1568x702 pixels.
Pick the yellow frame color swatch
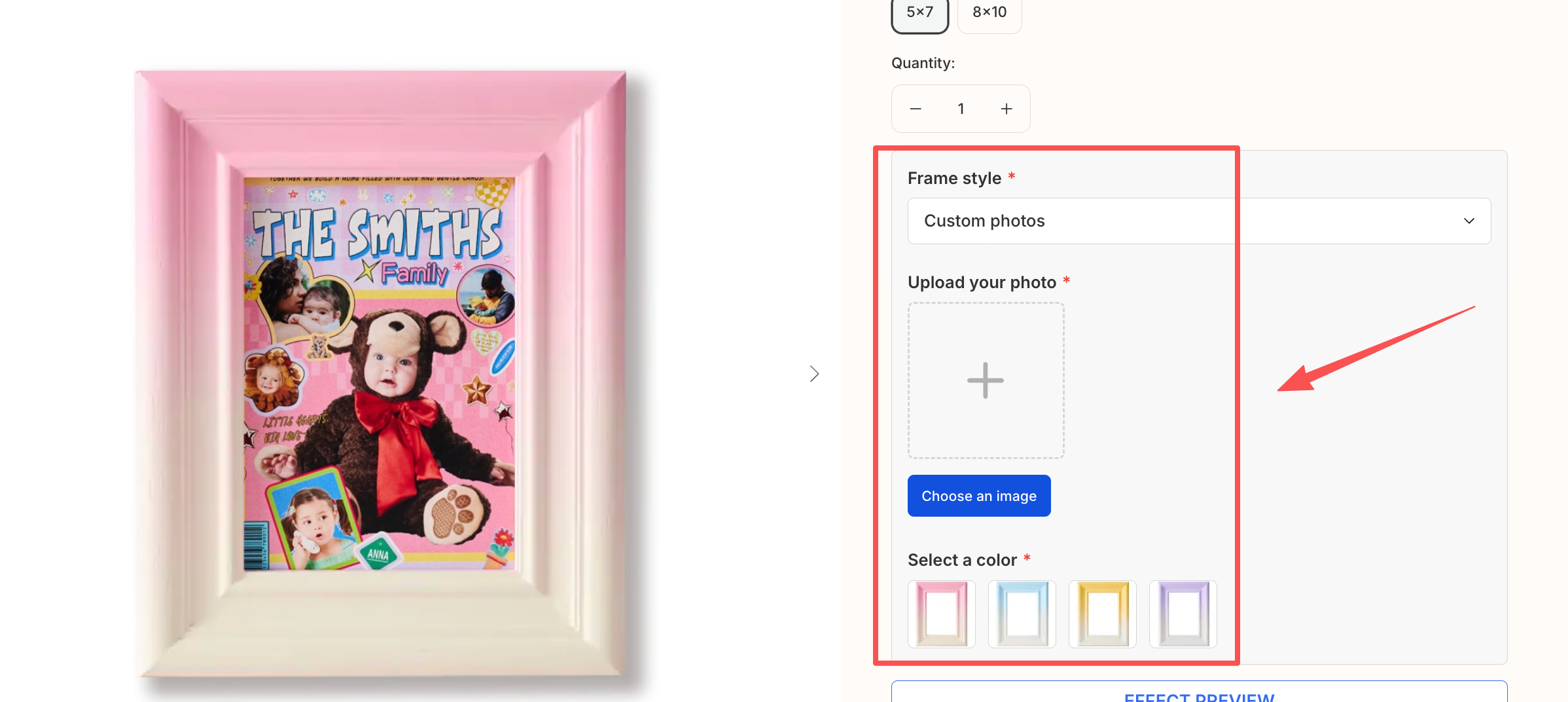(1103, 614)
